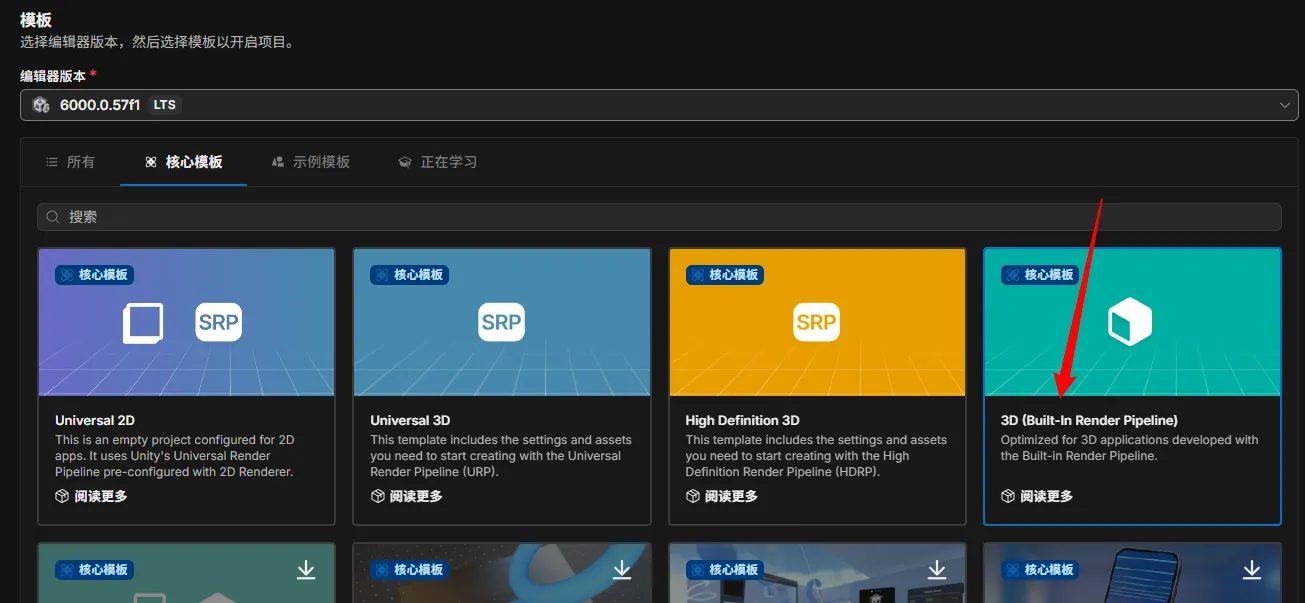1305x603 pixels.
Task: Pick the High Definition 3D template
Action: (816, 385)
